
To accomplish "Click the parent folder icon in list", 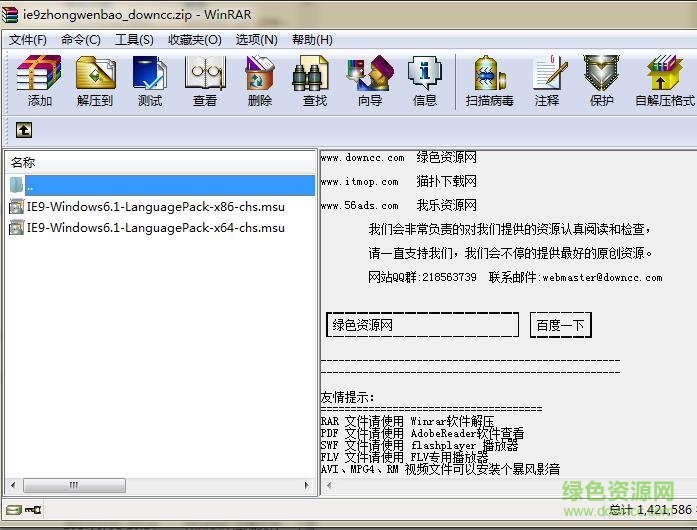I will pos(16,185).
